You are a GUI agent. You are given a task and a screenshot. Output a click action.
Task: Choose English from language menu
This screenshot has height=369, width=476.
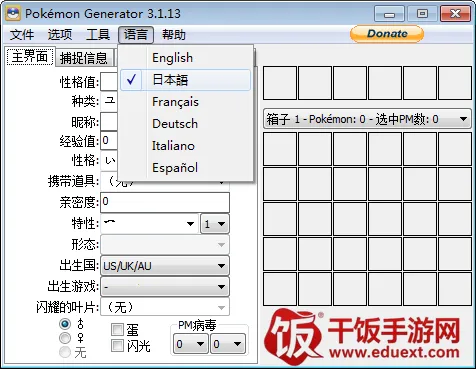[185, 58]
